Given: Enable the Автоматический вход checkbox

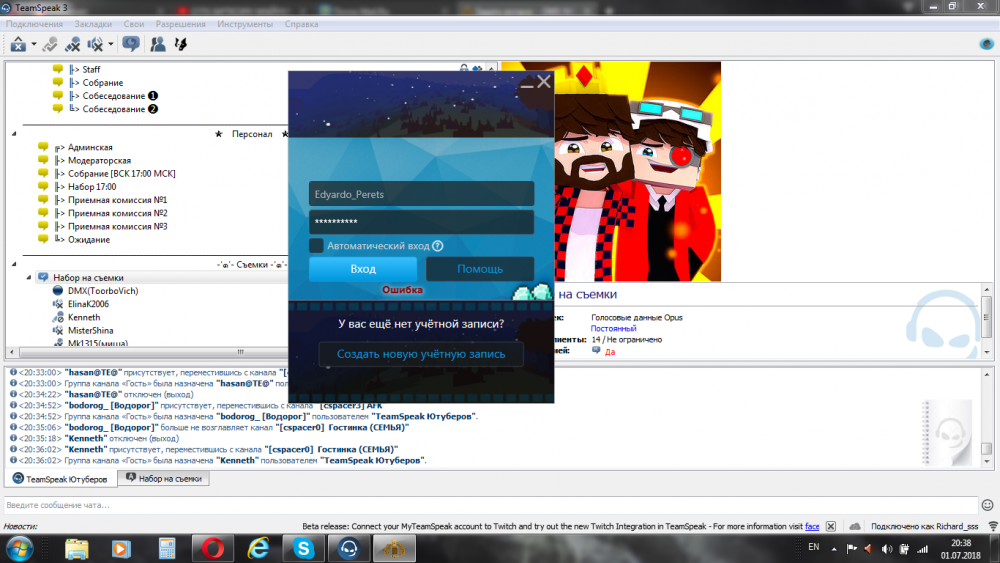Looking at the screenshot, I should click(316, 246).
